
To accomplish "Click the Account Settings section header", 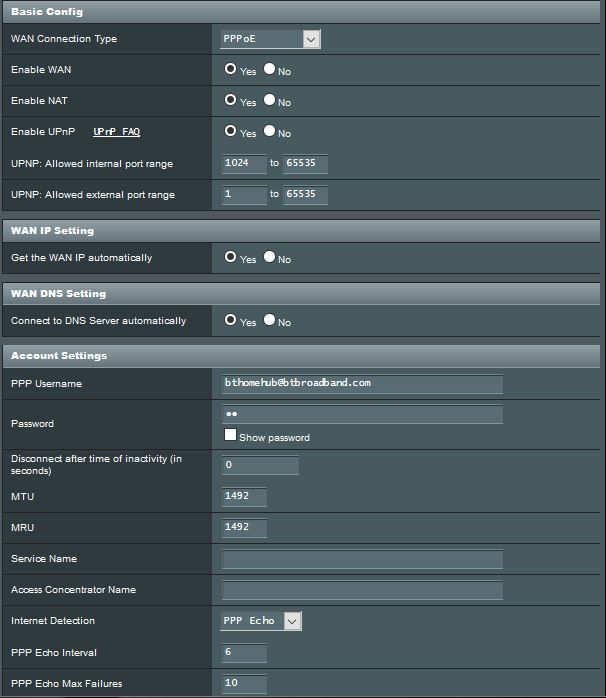I will [x=301, y=356].
